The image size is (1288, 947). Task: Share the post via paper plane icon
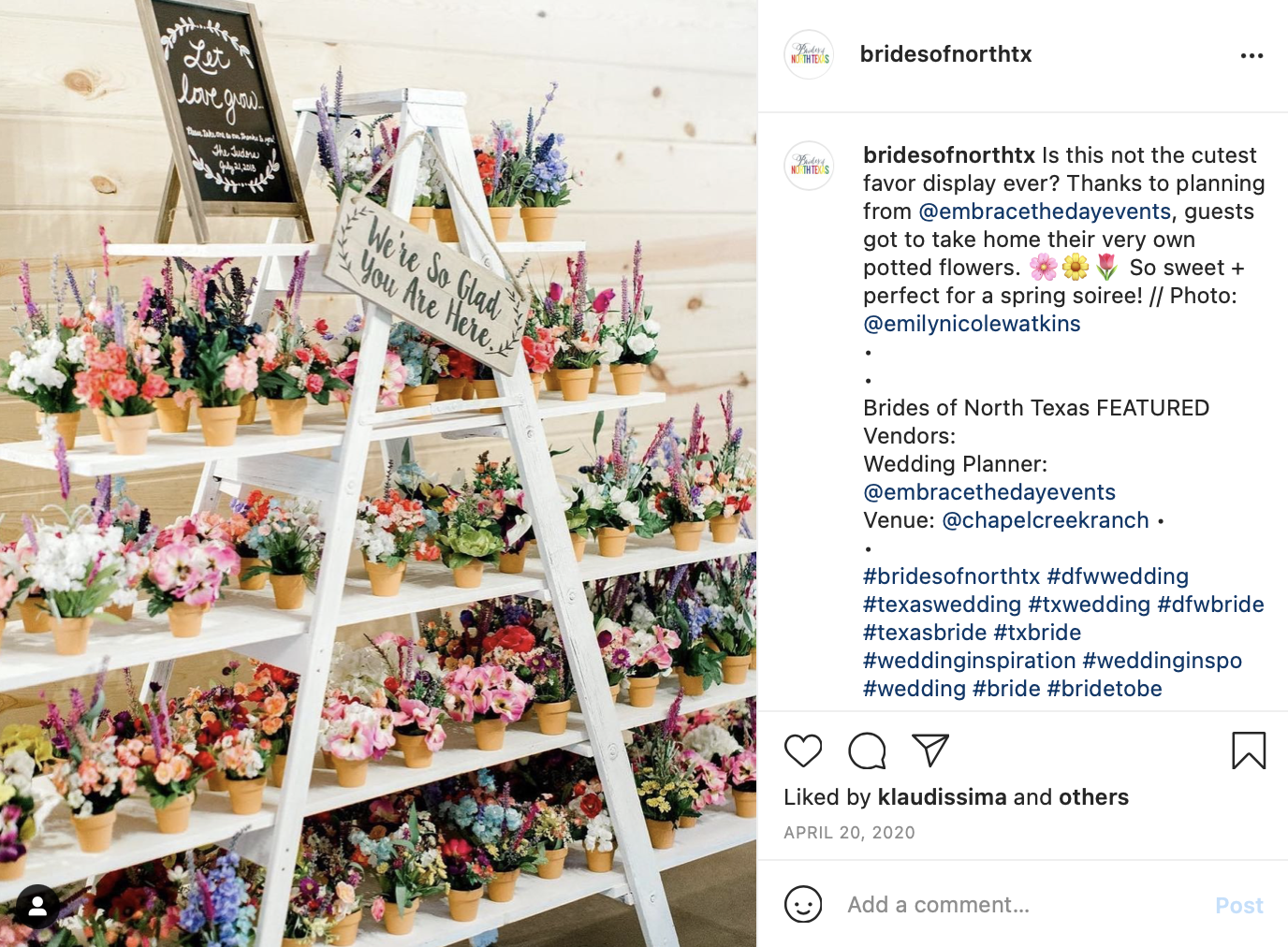(x=930, y=750)
